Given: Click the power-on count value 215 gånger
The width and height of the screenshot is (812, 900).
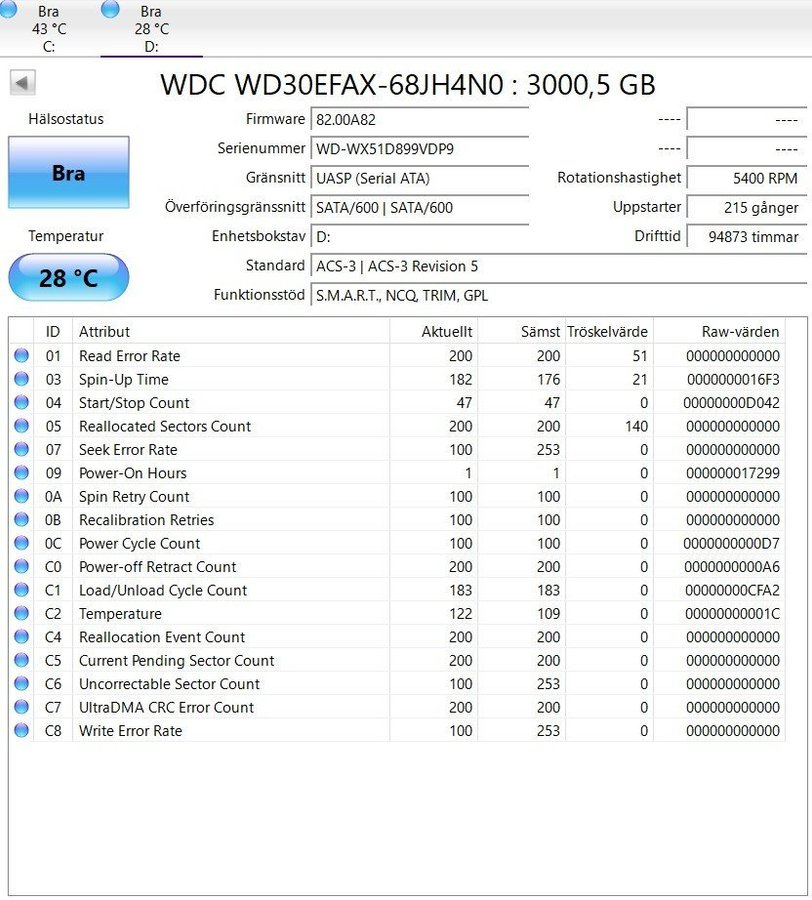Looking at the screenshot, I should tap(747, 207).
